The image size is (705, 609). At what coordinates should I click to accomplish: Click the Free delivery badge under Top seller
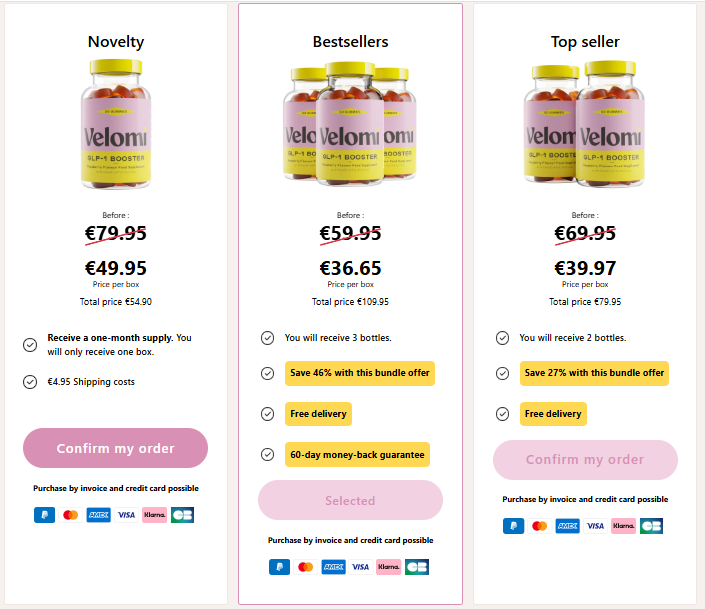tap(553, 414)
